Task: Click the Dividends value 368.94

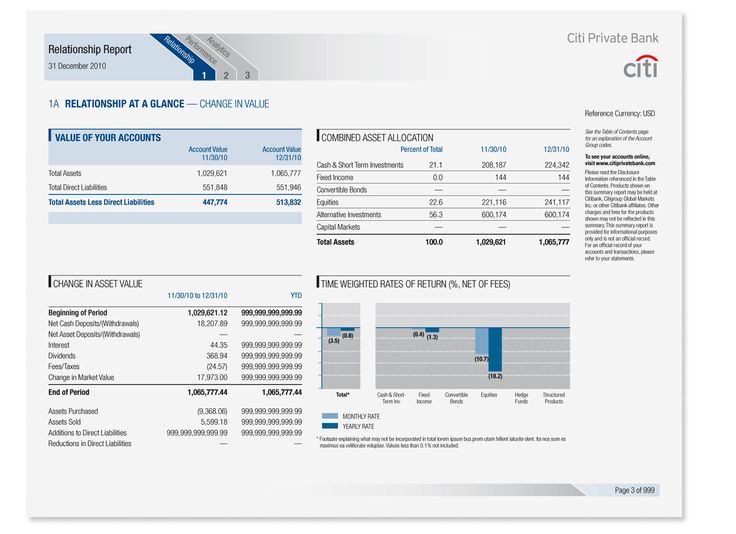Action: tap(217, 356)
